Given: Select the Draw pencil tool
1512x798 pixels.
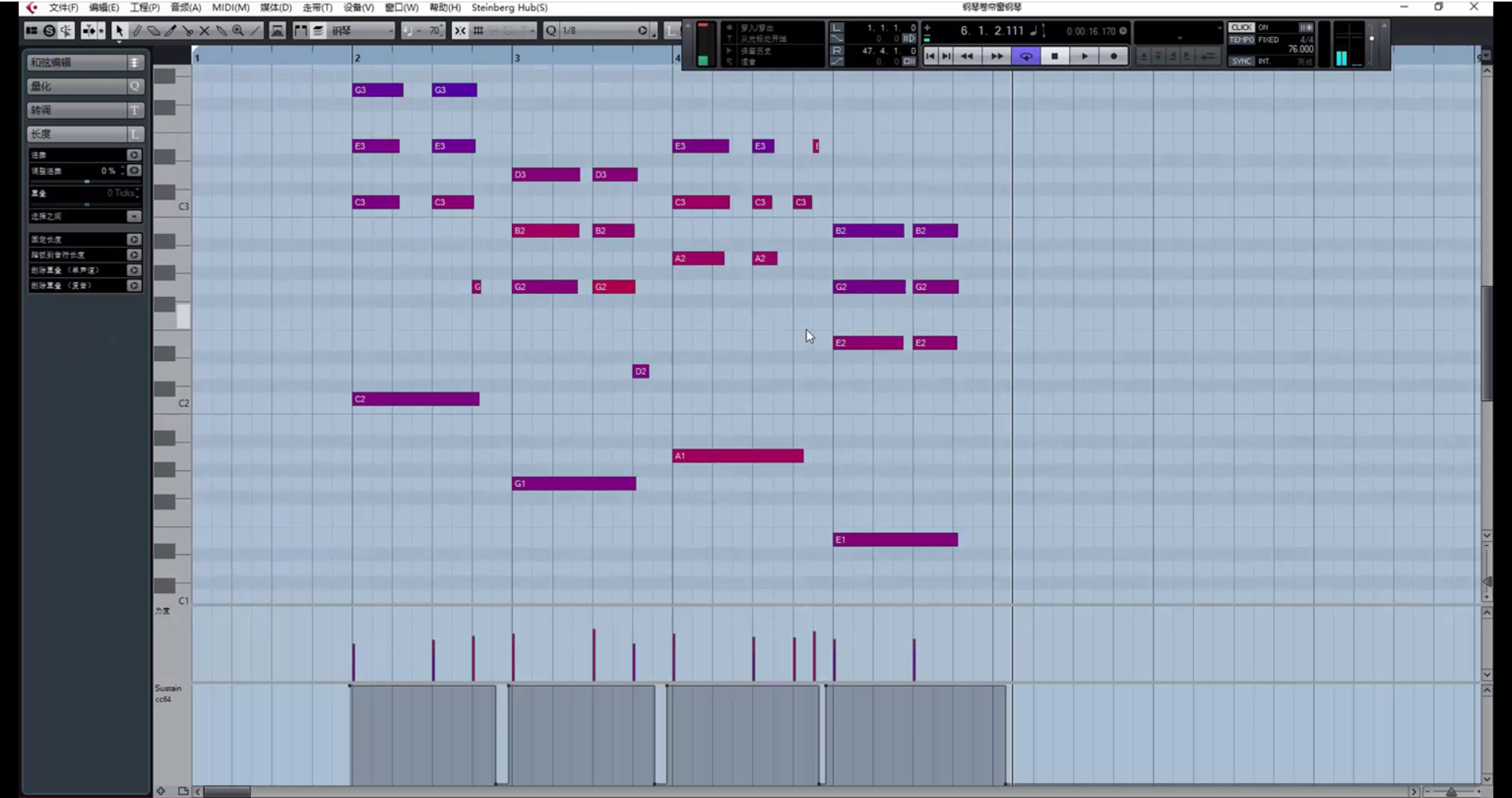Looking at the screenshot, I should tap(137, 31).
